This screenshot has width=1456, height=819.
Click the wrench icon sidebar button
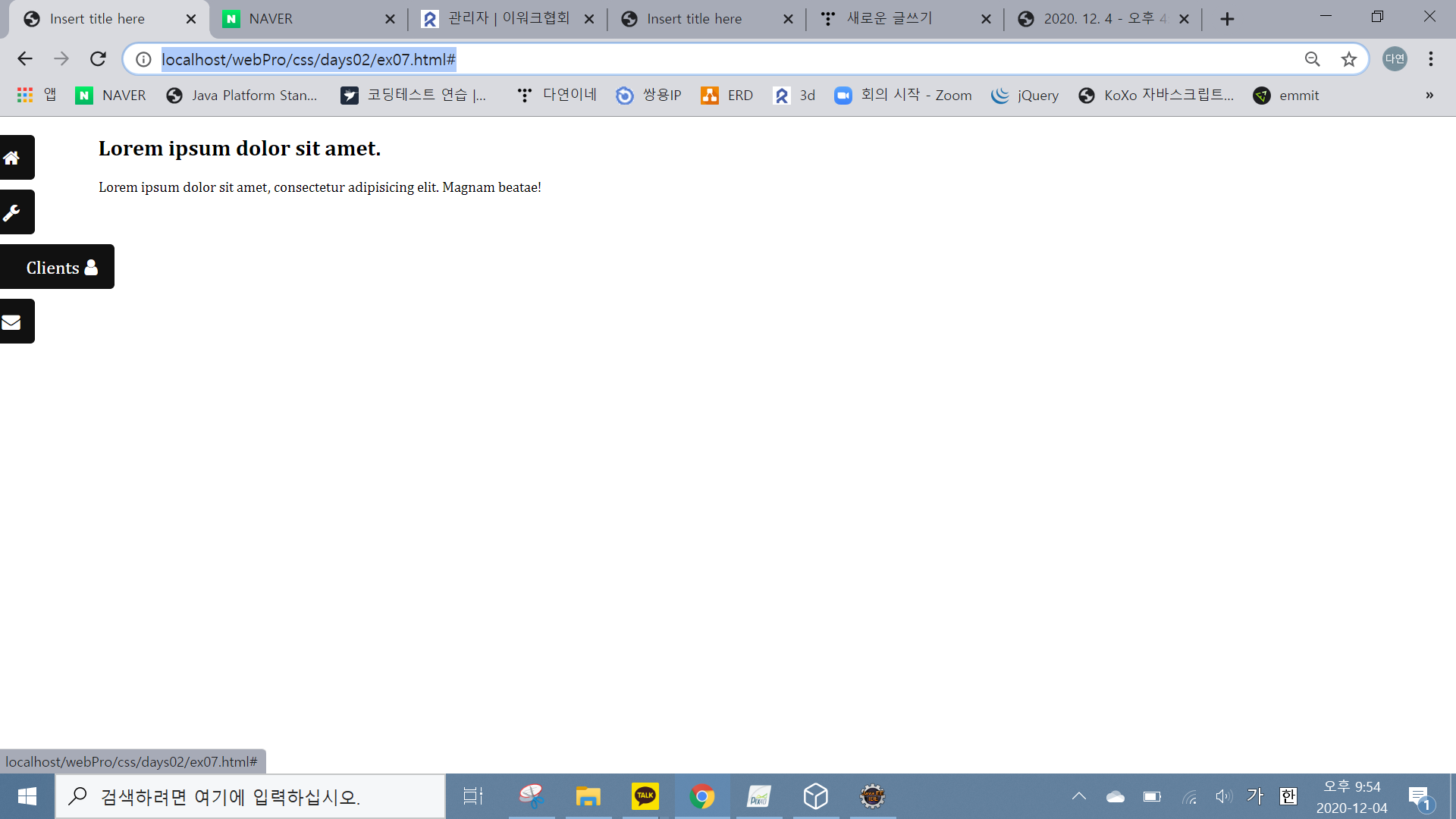point(12,212)
